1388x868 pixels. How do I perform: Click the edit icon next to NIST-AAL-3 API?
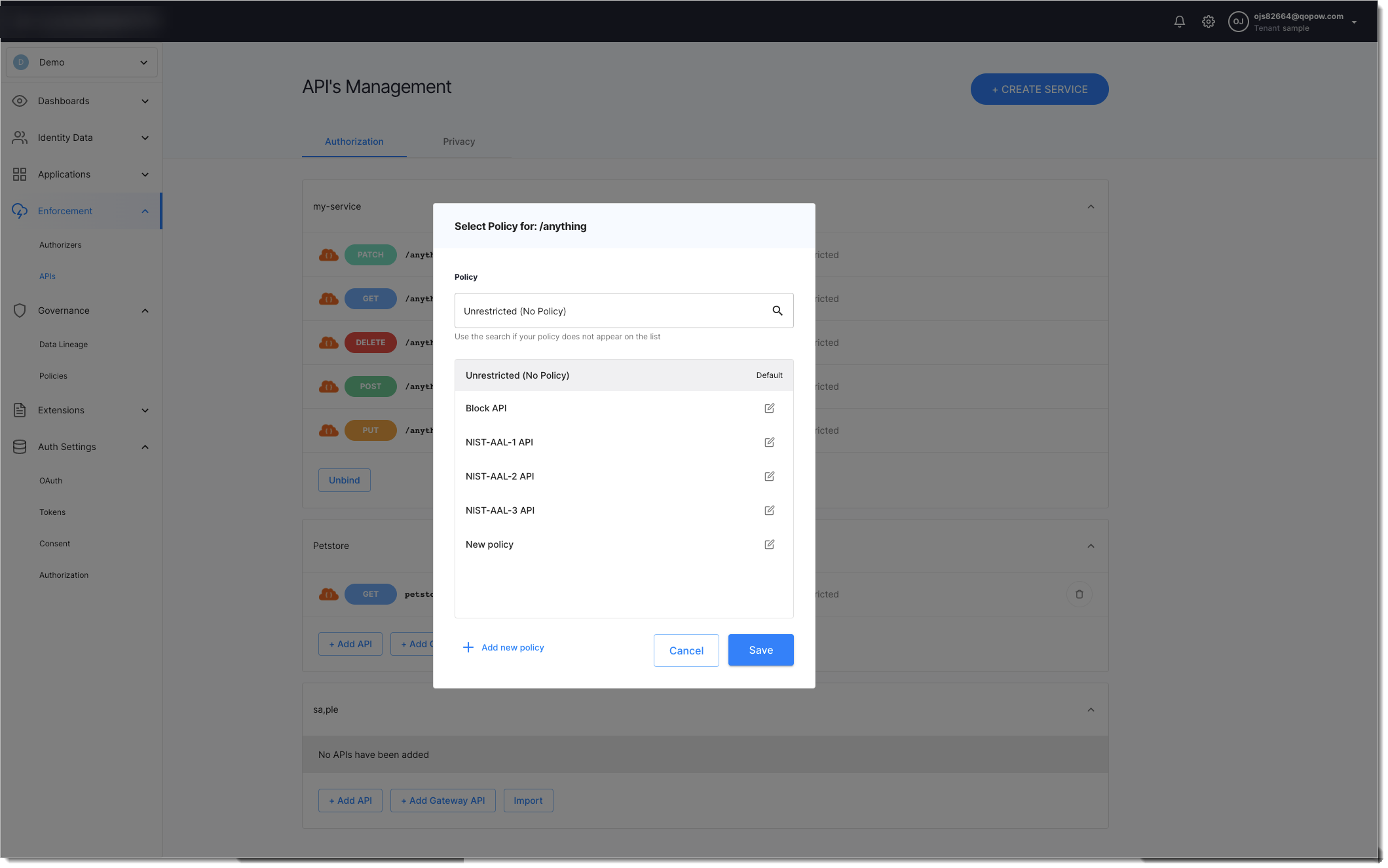point(769,510)
